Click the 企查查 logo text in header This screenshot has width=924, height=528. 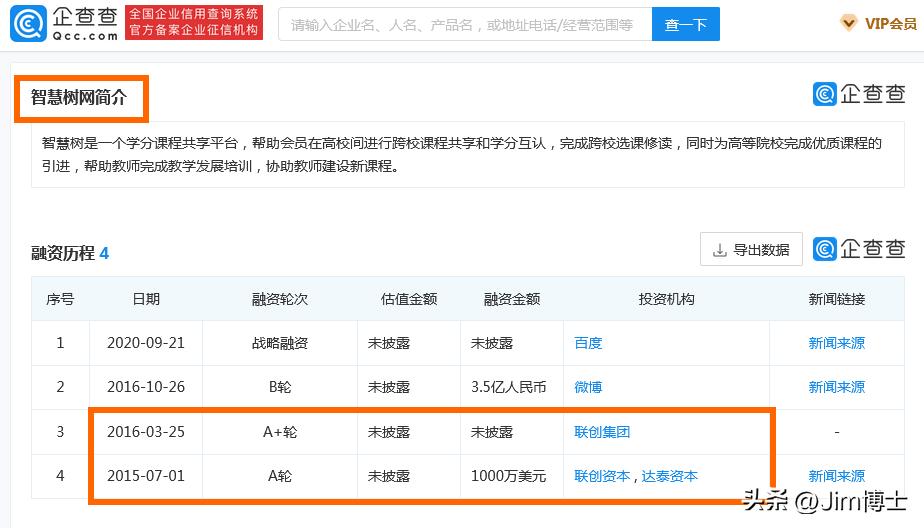point(85,16)
